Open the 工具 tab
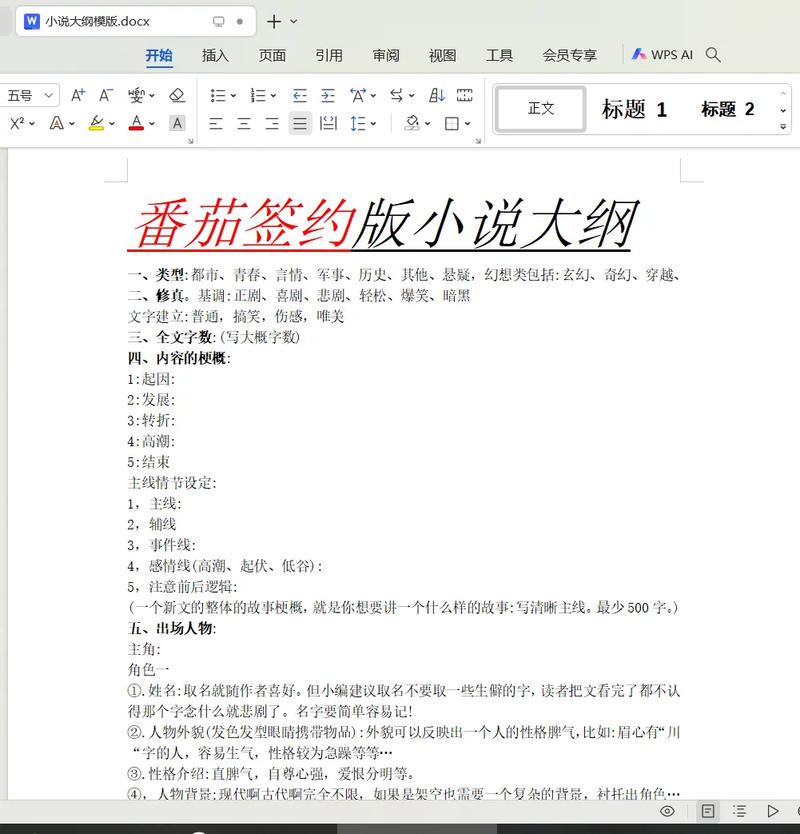800x834 pixels. (499, 55)
